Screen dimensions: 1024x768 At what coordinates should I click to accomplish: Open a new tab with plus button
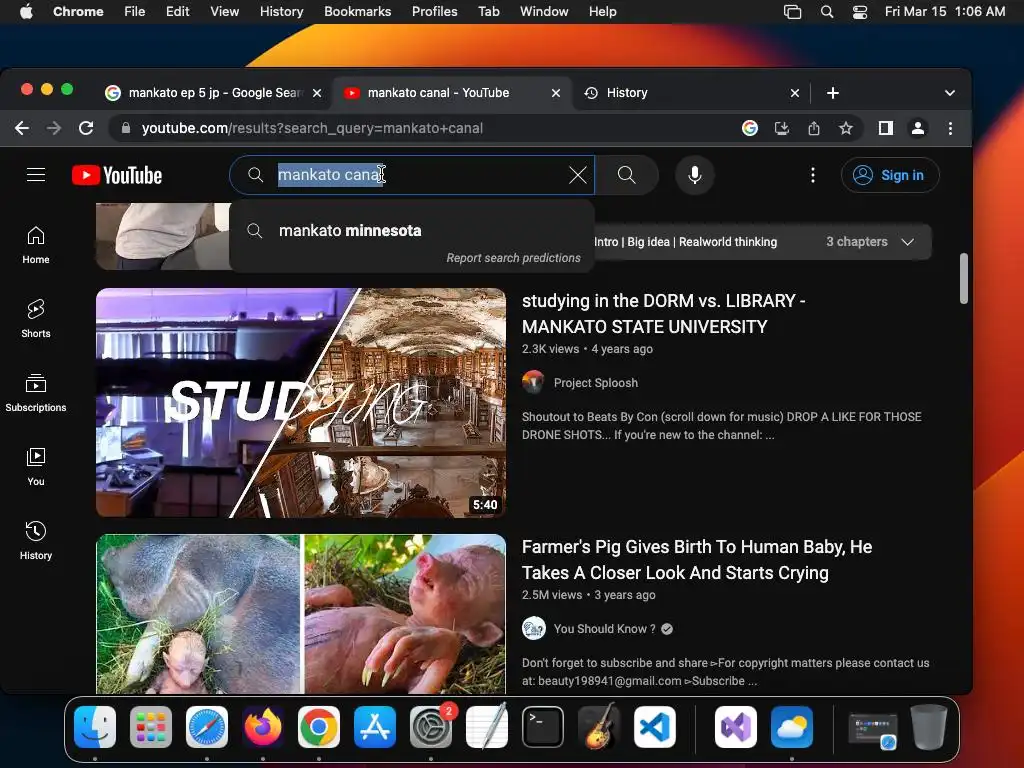pyautogui.click(x=833, y=93)
